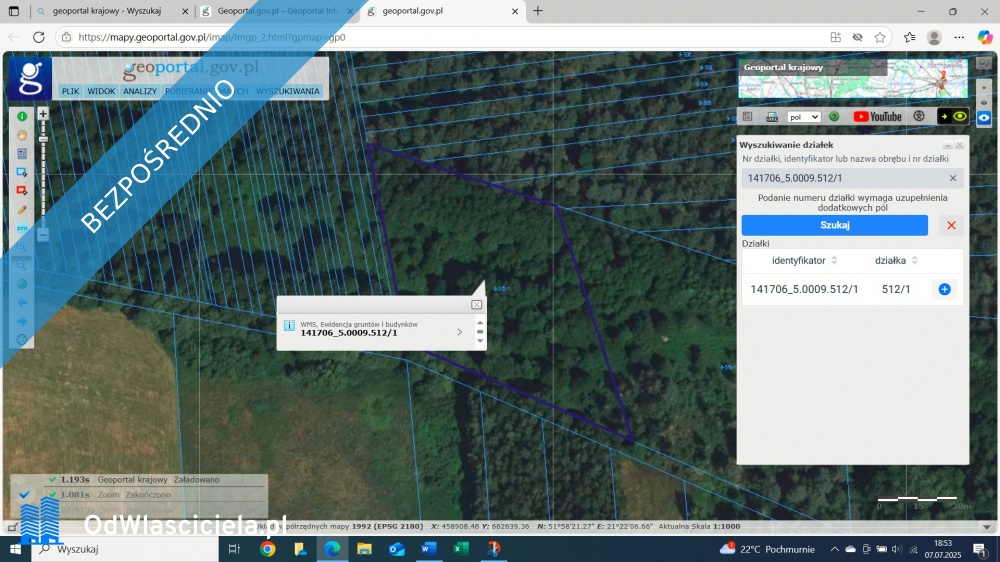Open the XYH coordinates tool

(x=22, y=228)
